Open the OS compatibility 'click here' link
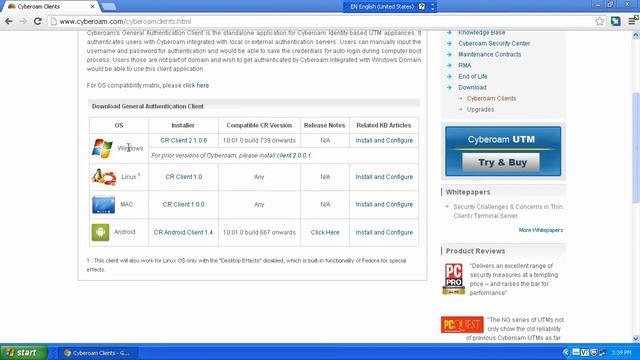Screen dimensions: 640x360 tap(196, 85)
